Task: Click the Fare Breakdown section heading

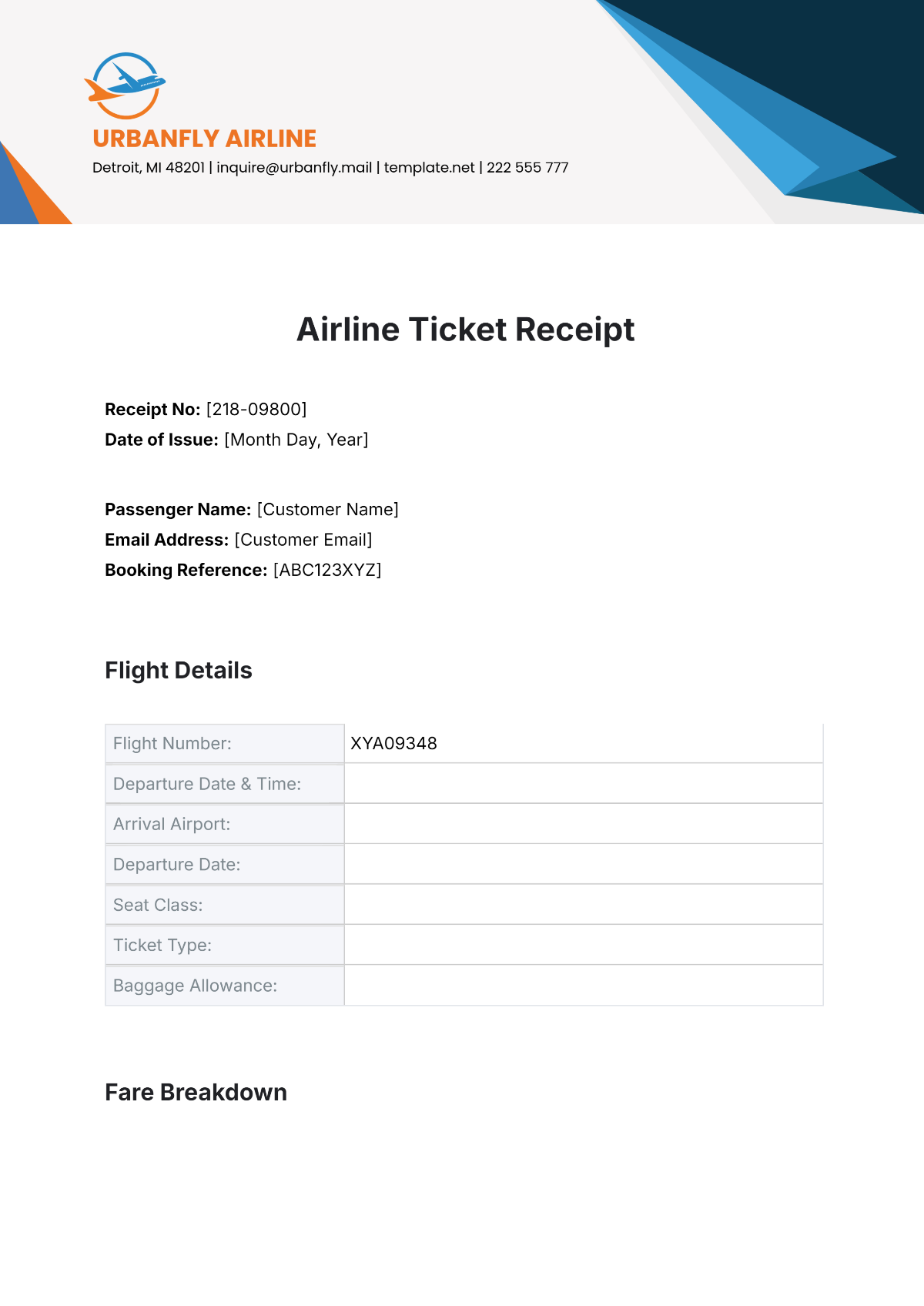Action: (x=196, y=1093)
